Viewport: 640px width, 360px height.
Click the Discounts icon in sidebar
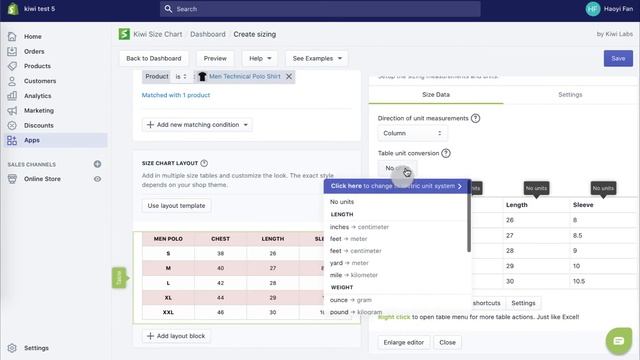(x=12, y=125)
